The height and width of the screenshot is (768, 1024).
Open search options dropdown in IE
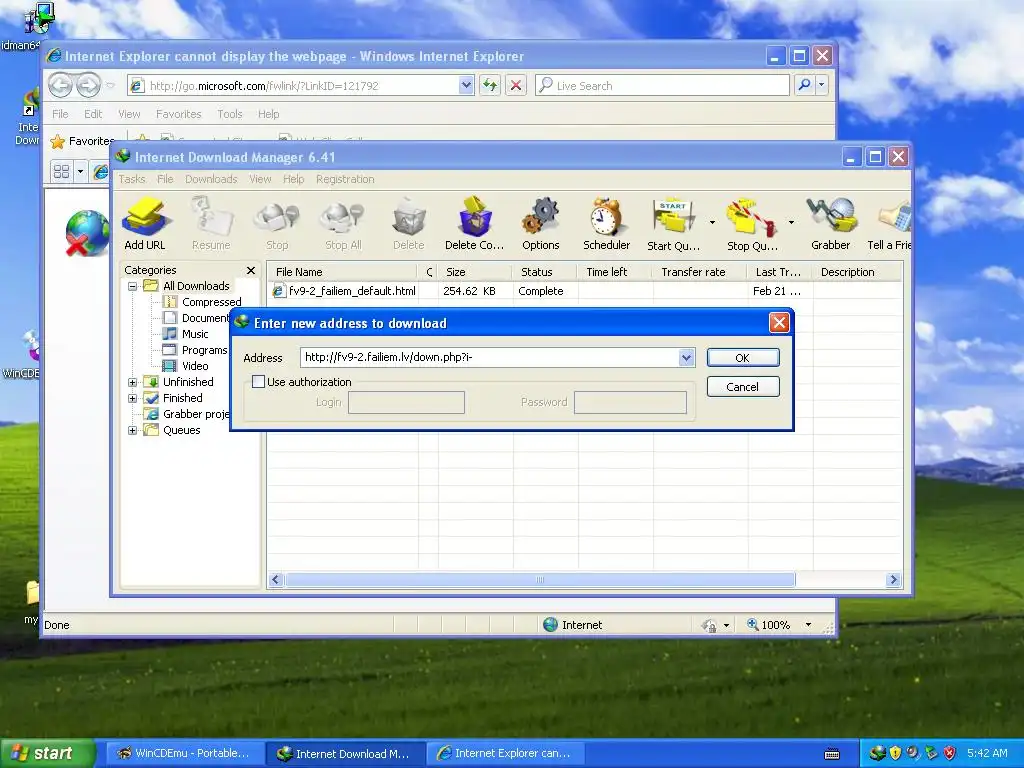[x=822, y=86]
